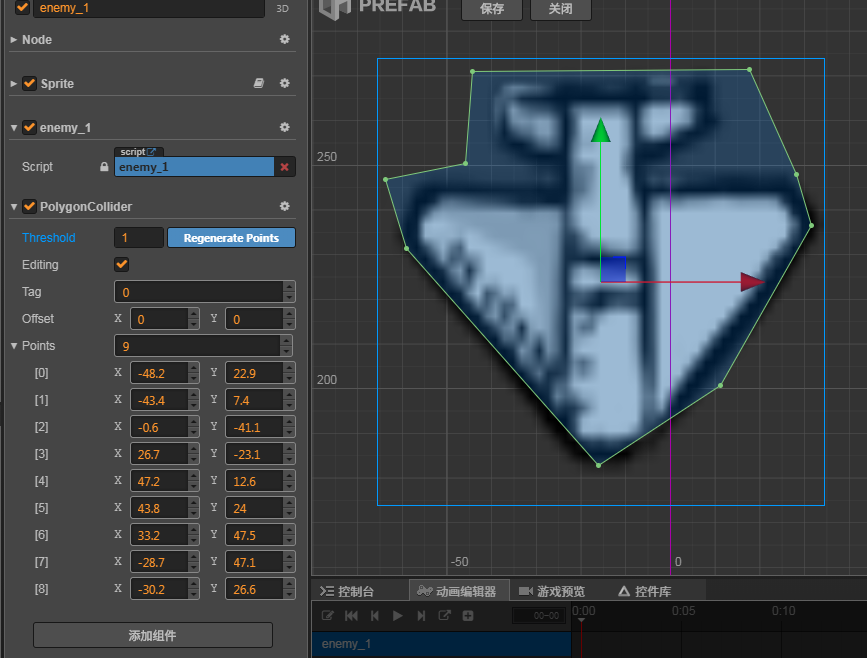
Task: Click the Threshold value input field
Action: coord(139,238)
